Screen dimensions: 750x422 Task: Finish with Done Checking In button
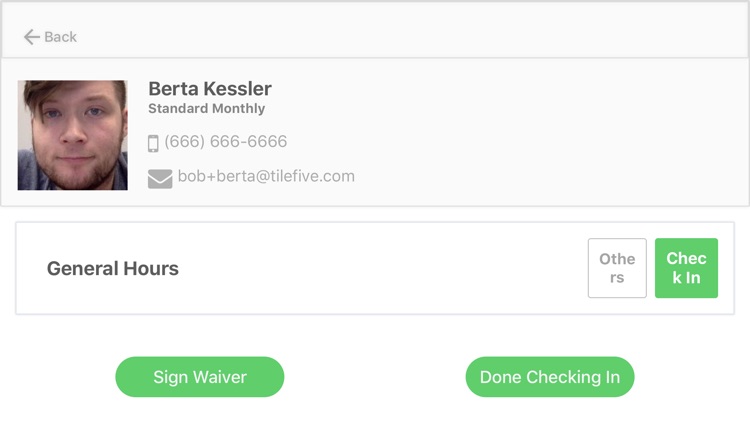coord(550,377)
